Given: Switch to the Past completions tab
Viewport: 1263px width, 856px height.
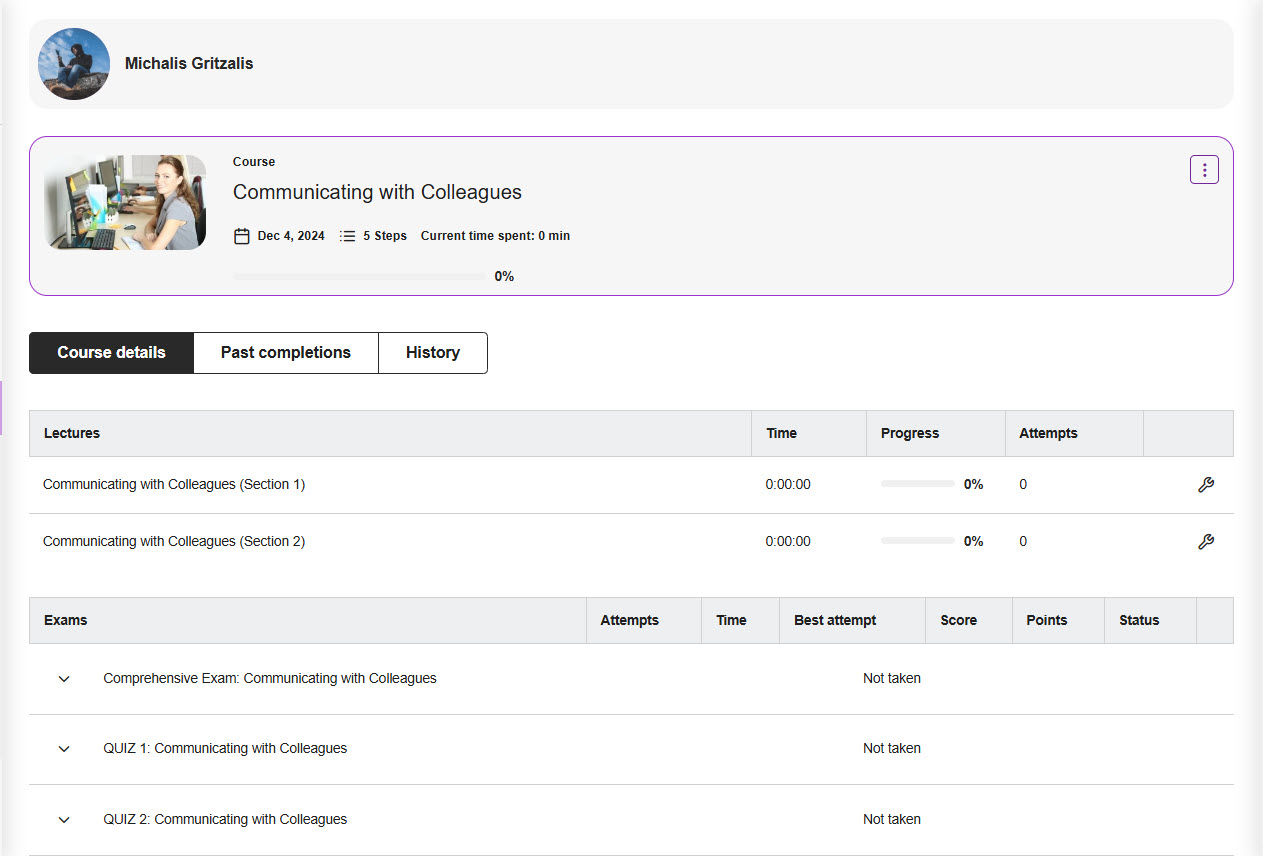Looking at the screenshot, I should click(x=285, y=353).
